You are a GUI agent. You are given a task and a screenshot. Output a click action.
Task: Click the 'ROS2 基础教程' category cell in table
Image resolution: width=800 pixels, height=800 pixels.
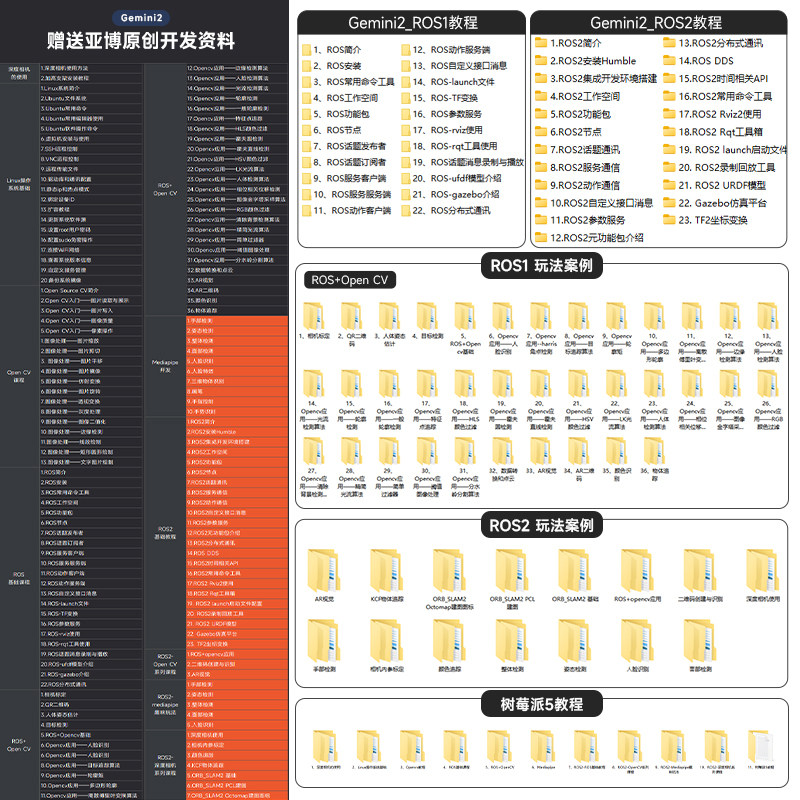(165, 533)
